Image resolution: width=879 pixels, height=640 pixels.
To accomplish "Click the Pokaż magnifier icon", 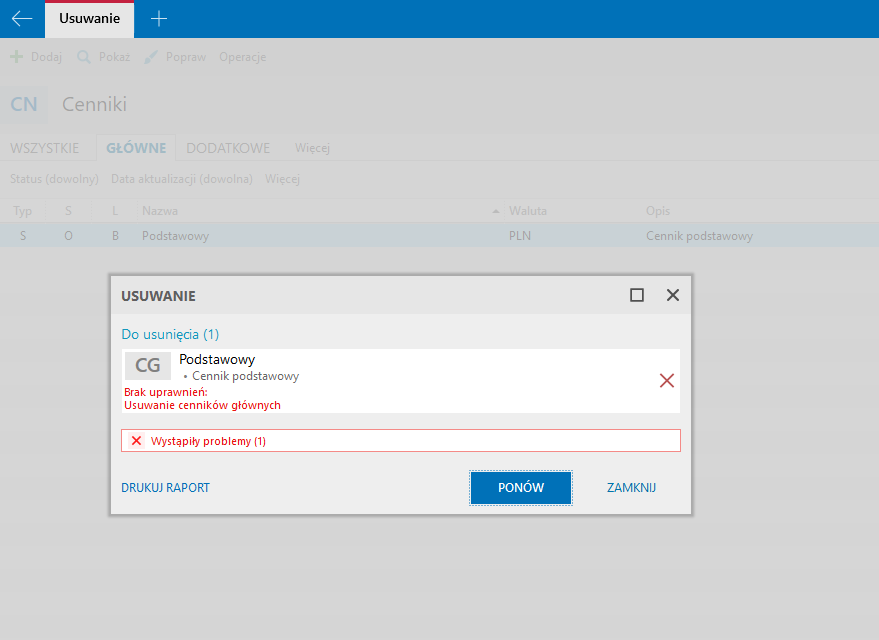I will (x=84, y=57).
